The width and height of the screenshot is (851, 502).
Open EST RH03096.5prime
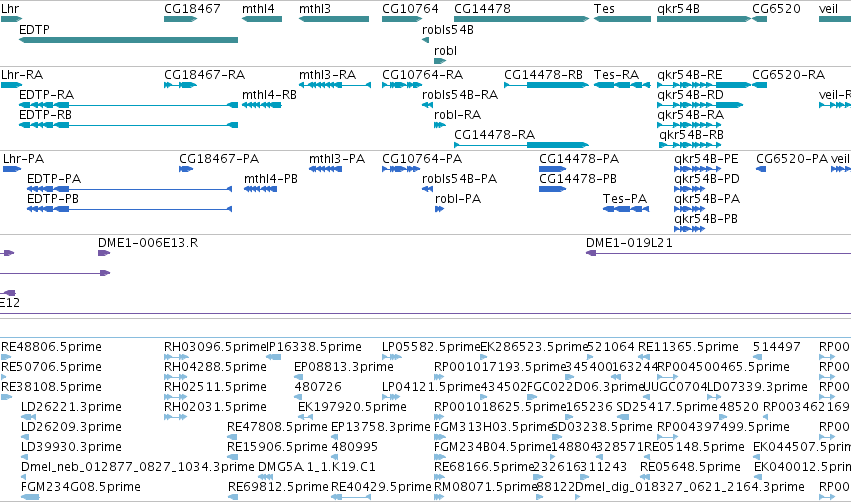pos(215,347)
